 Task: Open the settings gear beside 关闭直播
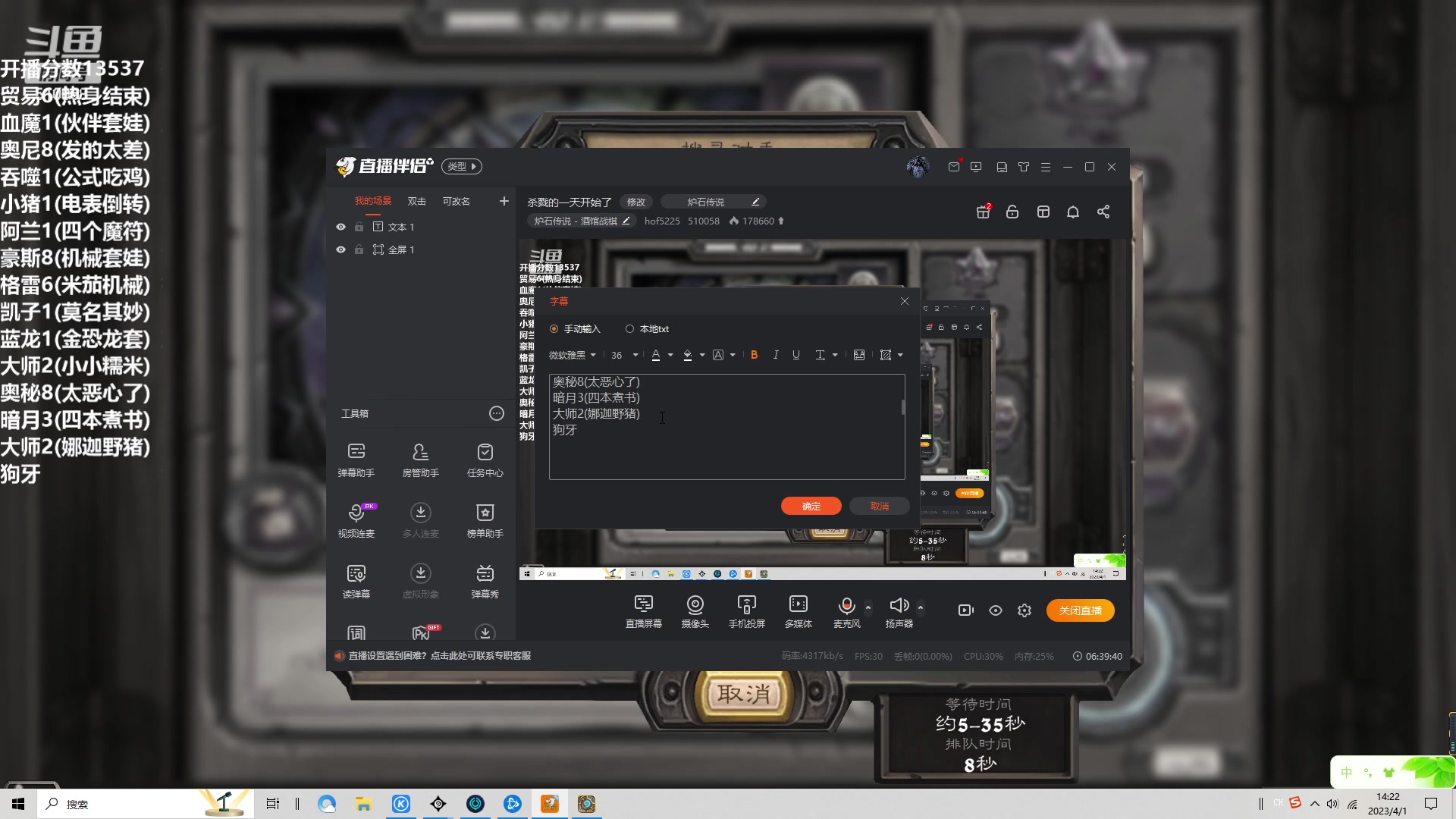pyautogui.click(x=1025, y=610)
